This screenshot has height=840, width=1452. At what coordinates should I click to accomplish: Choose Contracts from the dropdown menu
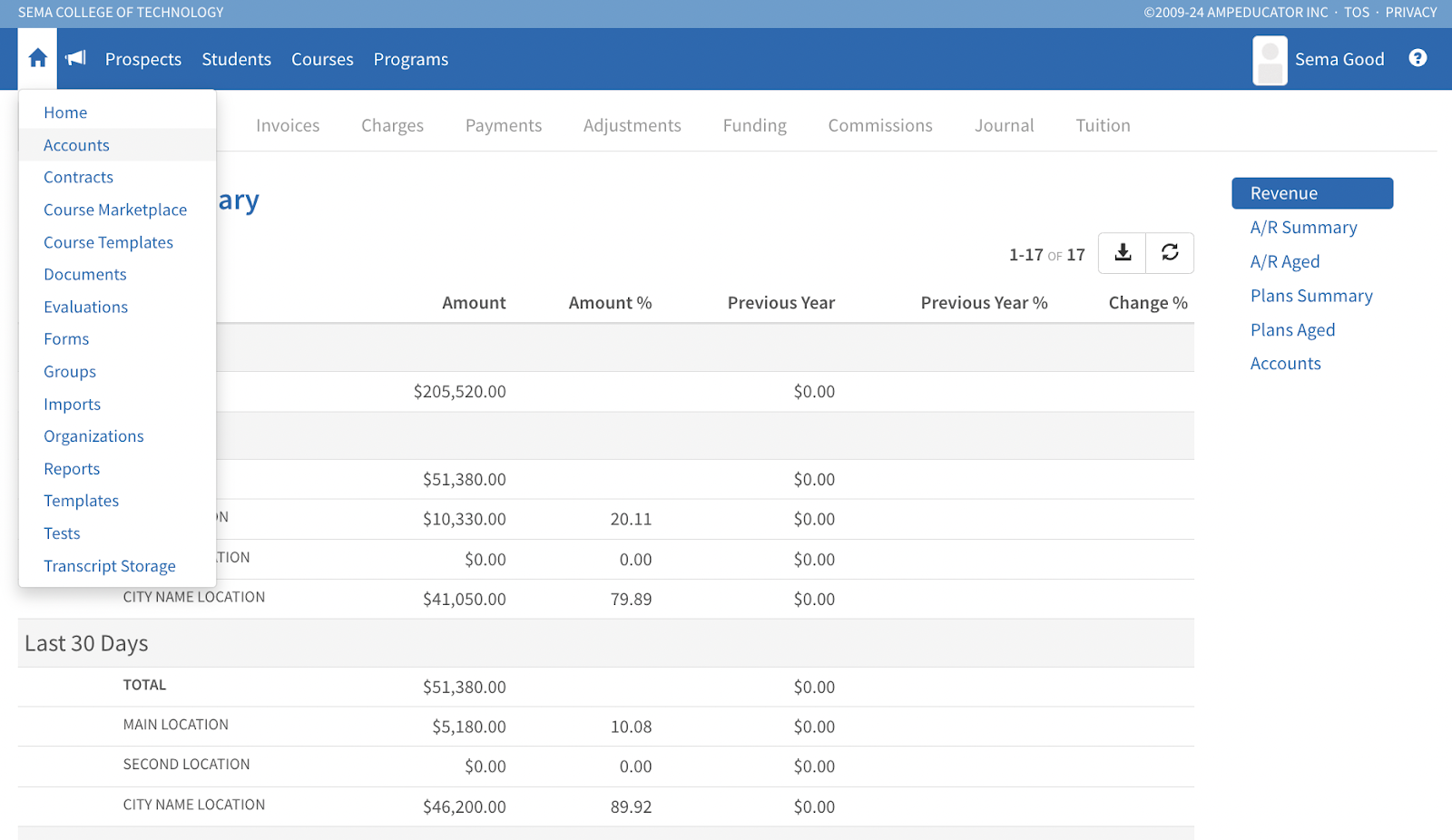click(x=117, y=177)
